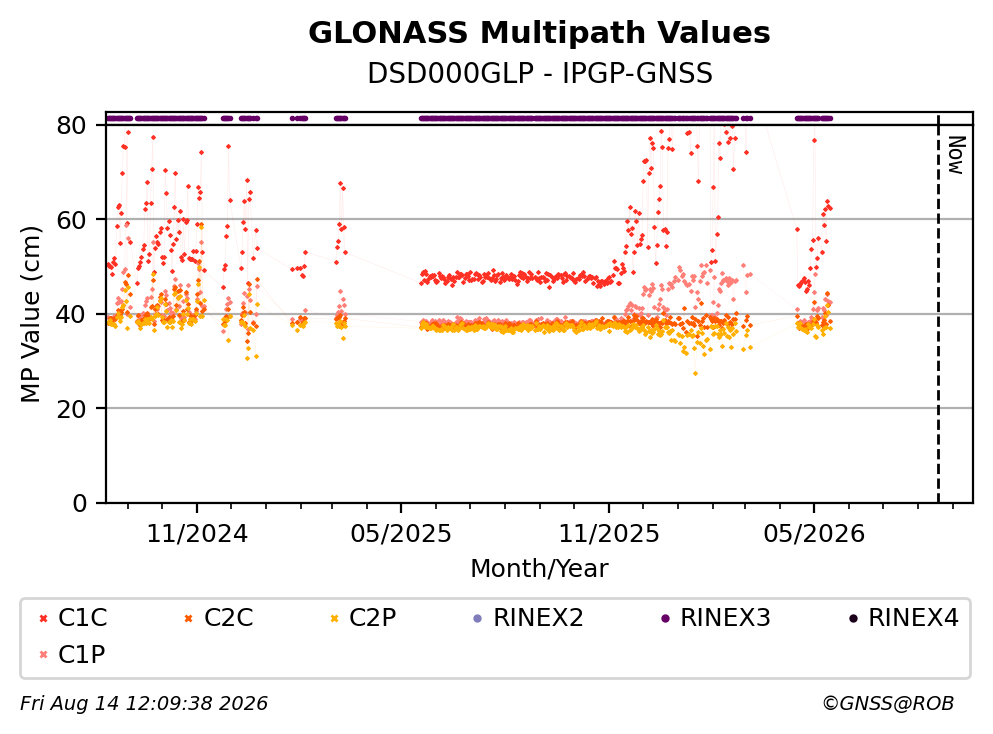
Task: Click the C1C red legend marker
Action: point(43,618)
